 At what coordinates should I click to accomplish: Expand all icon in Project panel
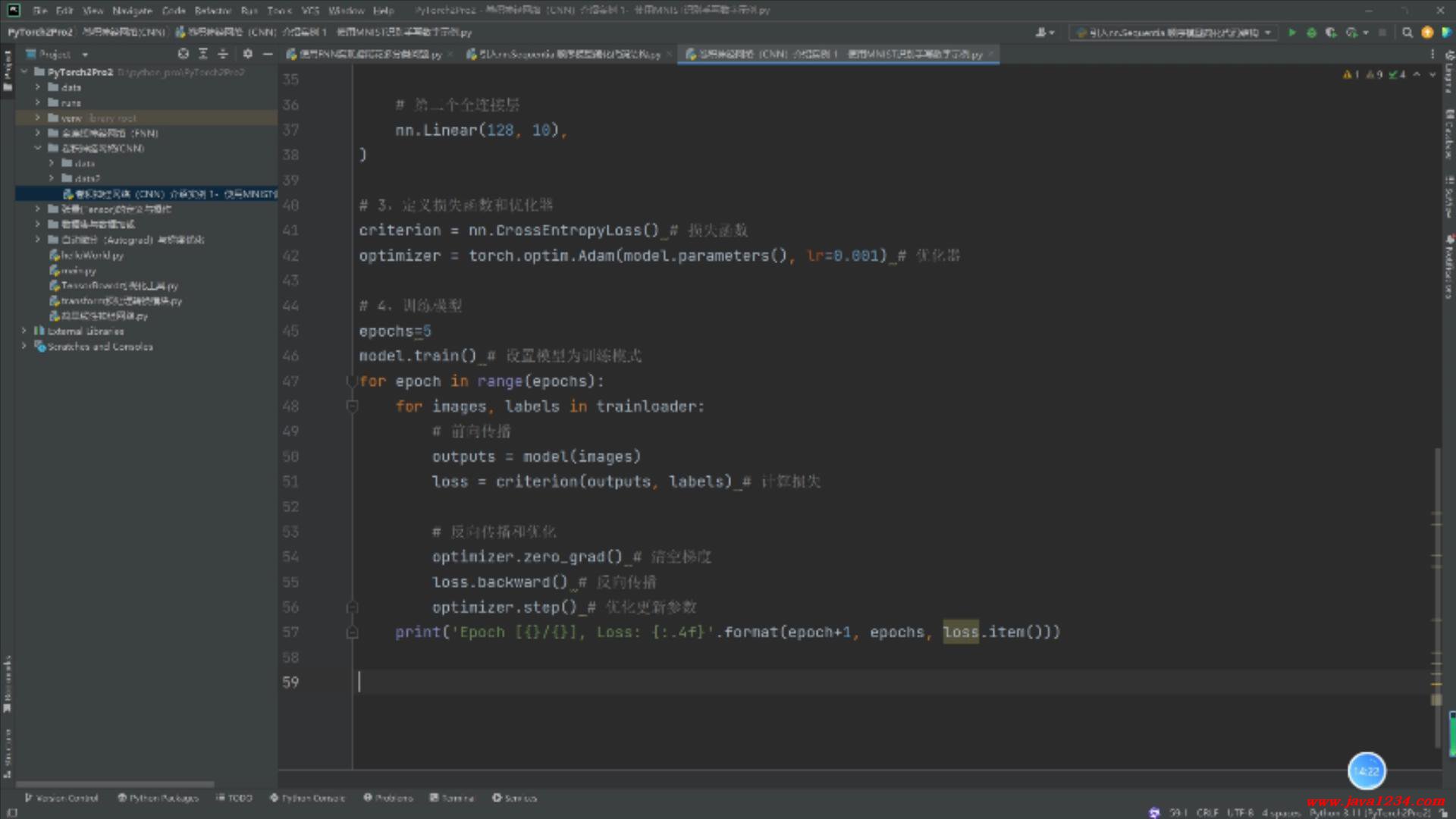pyautogui.click(x=203, y=54)
